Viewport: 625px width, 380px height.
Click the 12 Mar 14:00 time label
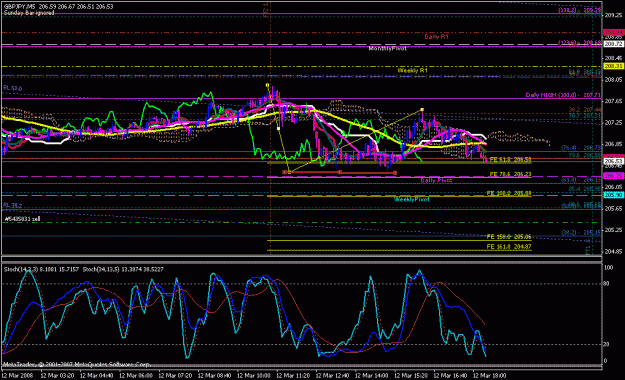(x=371, y=376)
